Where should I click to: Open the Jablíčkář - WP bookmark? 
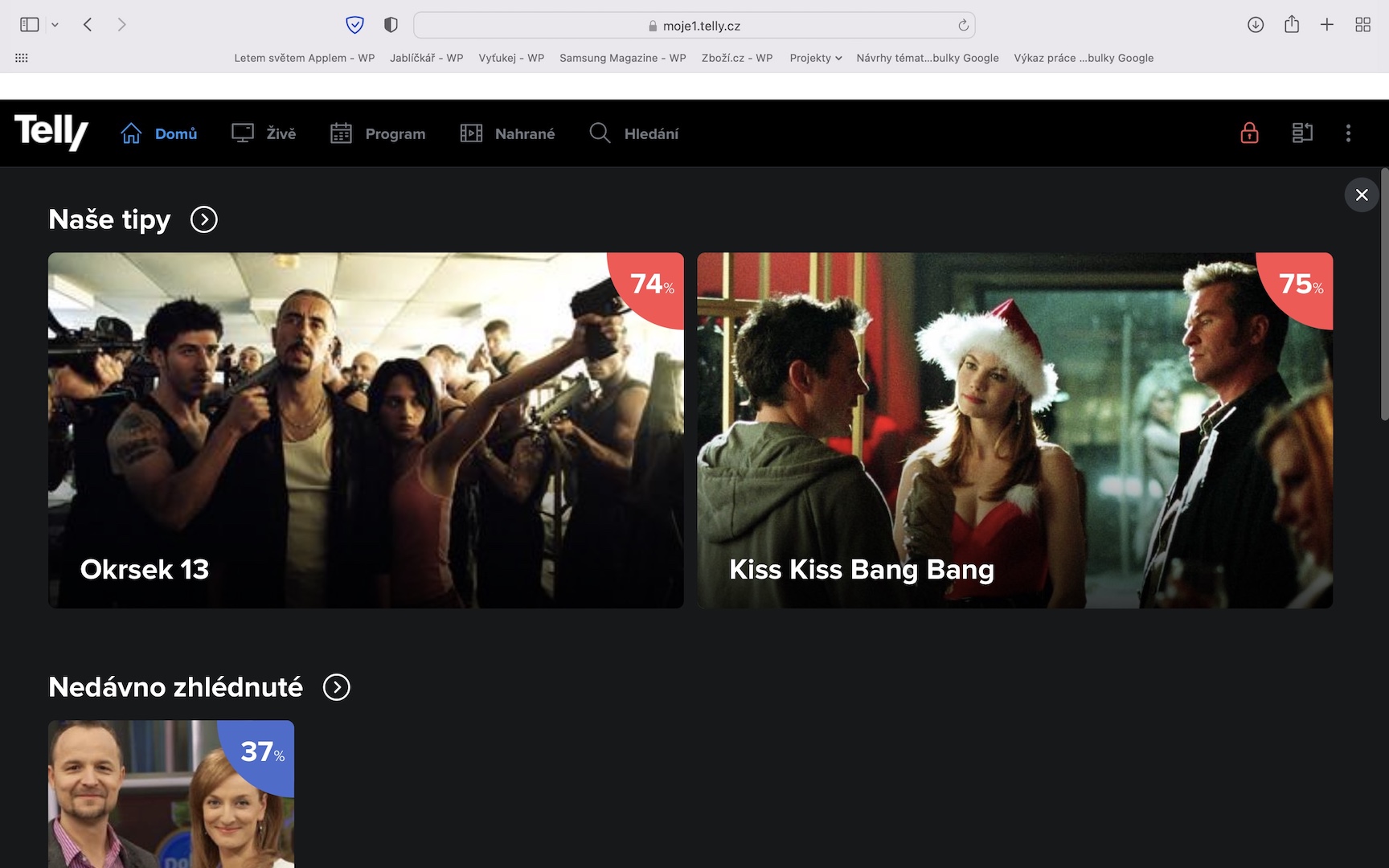[x=427, y=58]
